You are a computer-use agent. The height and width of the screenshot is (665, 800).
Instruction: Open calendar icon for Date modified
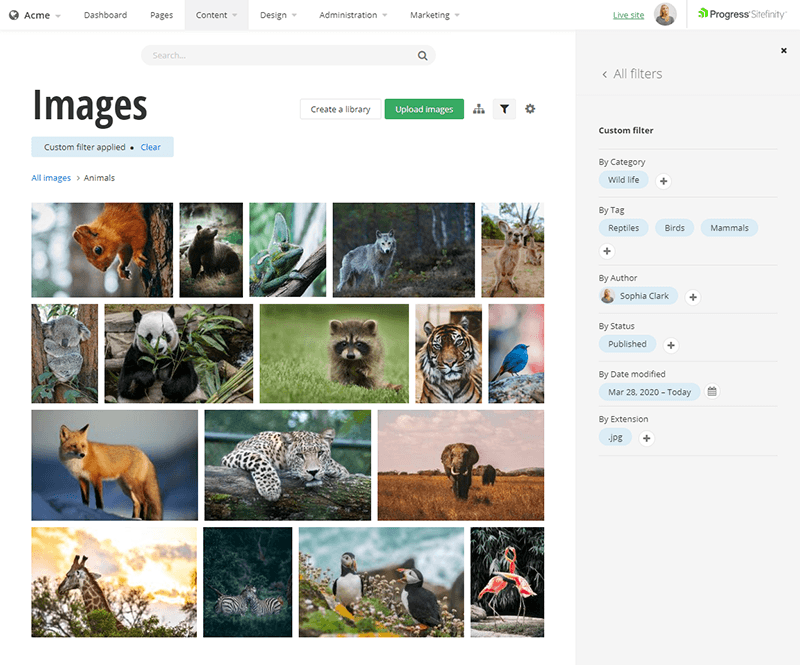click(x=712, y=391)
